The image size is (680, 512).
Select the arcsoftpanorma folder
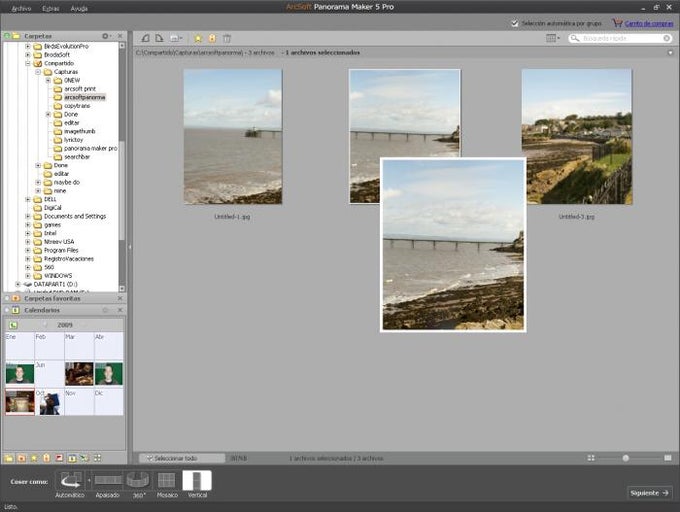(85, 97)
